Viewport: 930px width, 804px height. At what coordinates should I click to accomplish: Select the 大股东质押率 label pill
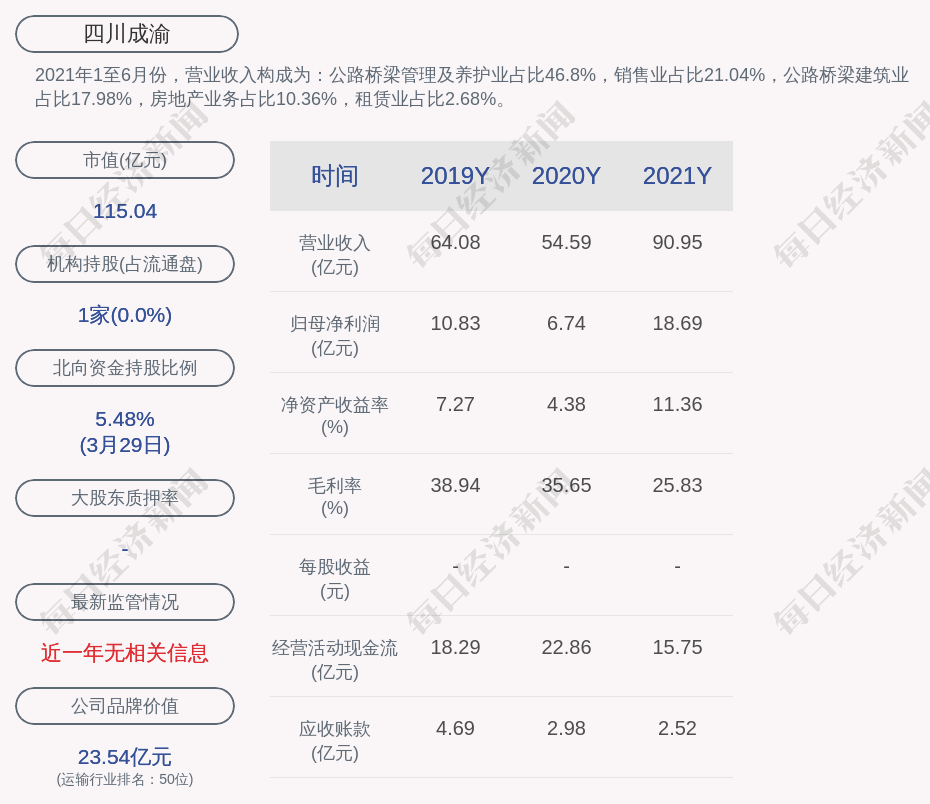(x=125, y=498)
